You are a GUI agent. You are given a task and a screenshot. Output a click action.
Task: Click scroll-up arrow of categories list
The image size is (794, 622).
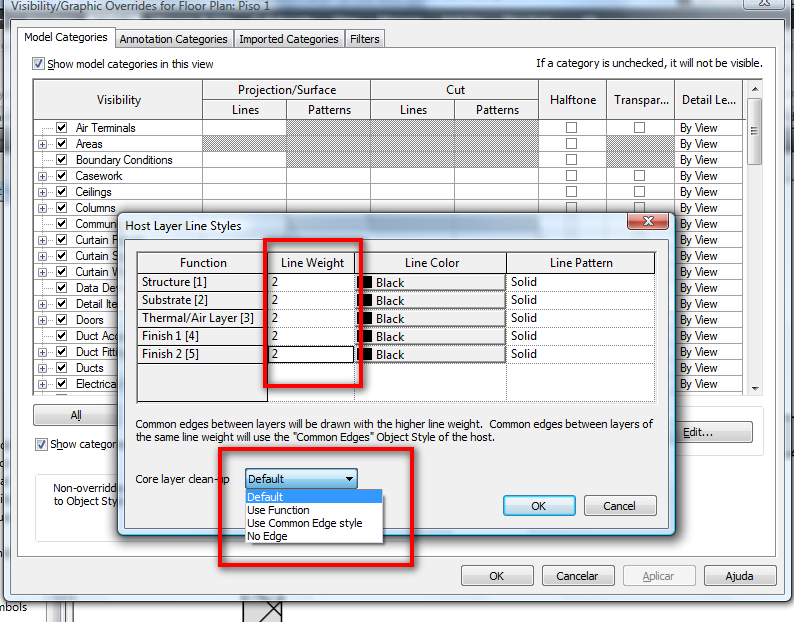point(755,89)
